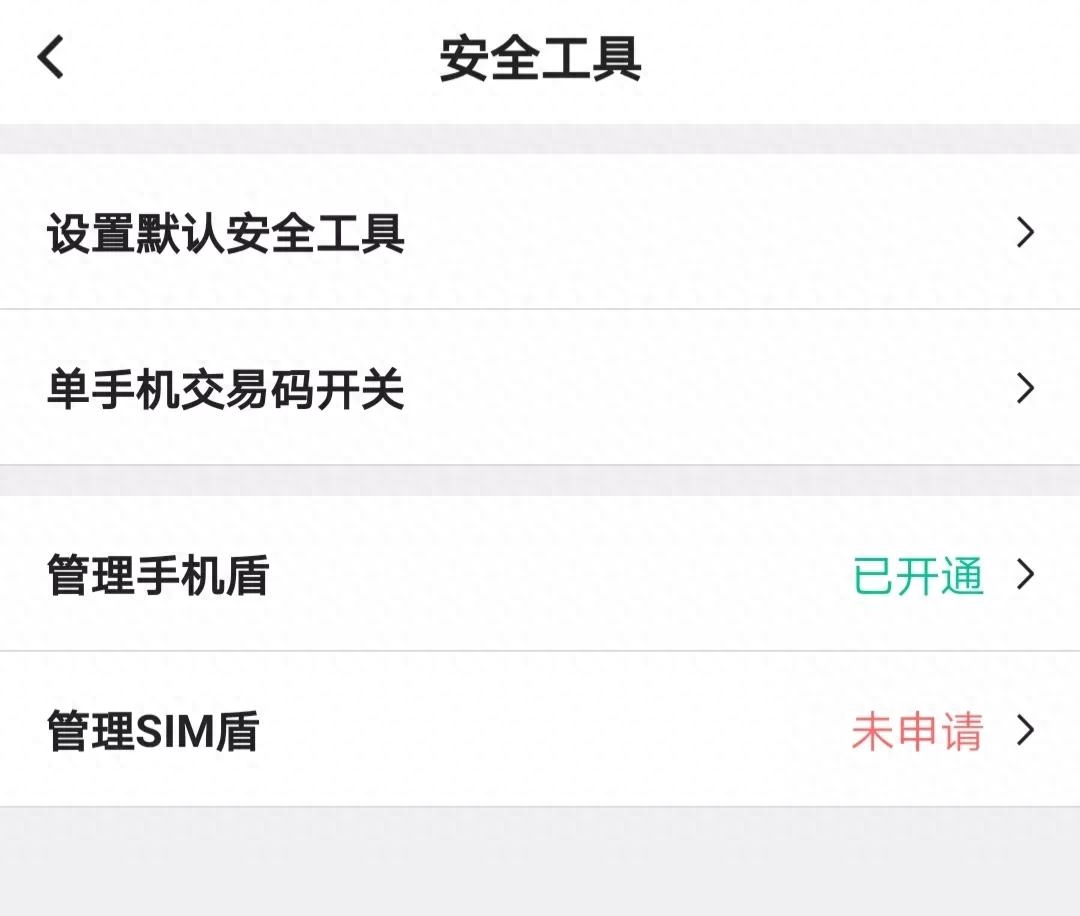Open 管理SIM盾 entry
Image resolution: width=1080 pixels, height=916 pixels.
pos(540,730)
